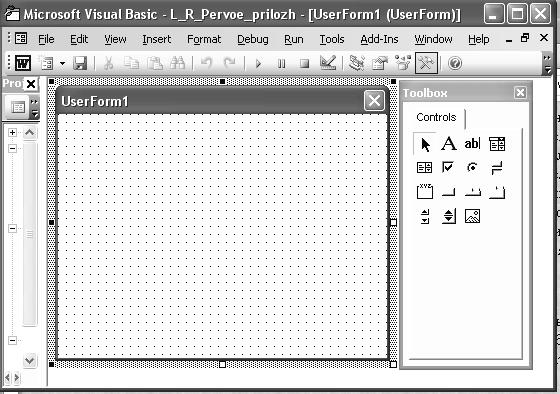Save the project with the floppy disk icon

(x=80, y=64)
